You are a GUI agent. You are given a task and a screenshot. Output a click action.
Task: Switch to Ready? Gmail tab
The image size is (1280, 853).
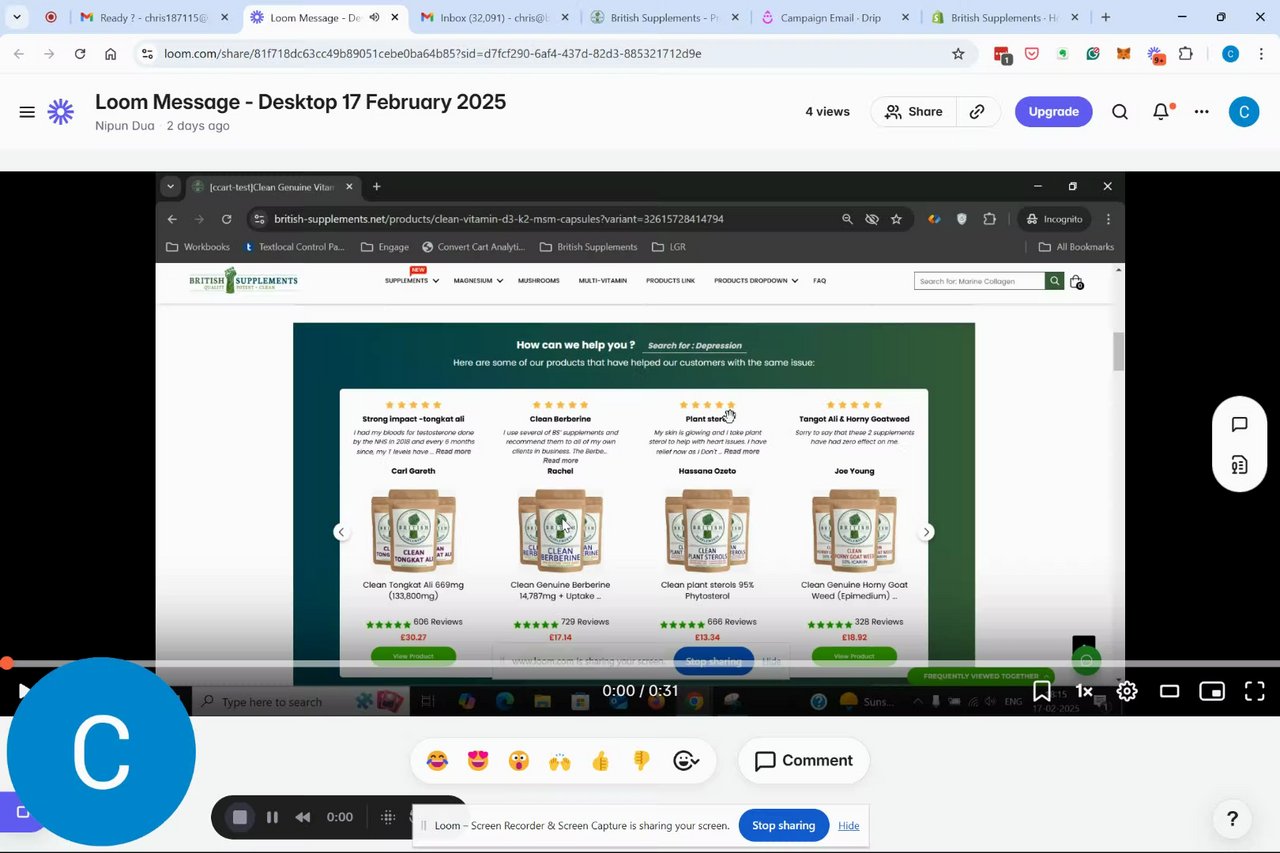pos(155,17)
